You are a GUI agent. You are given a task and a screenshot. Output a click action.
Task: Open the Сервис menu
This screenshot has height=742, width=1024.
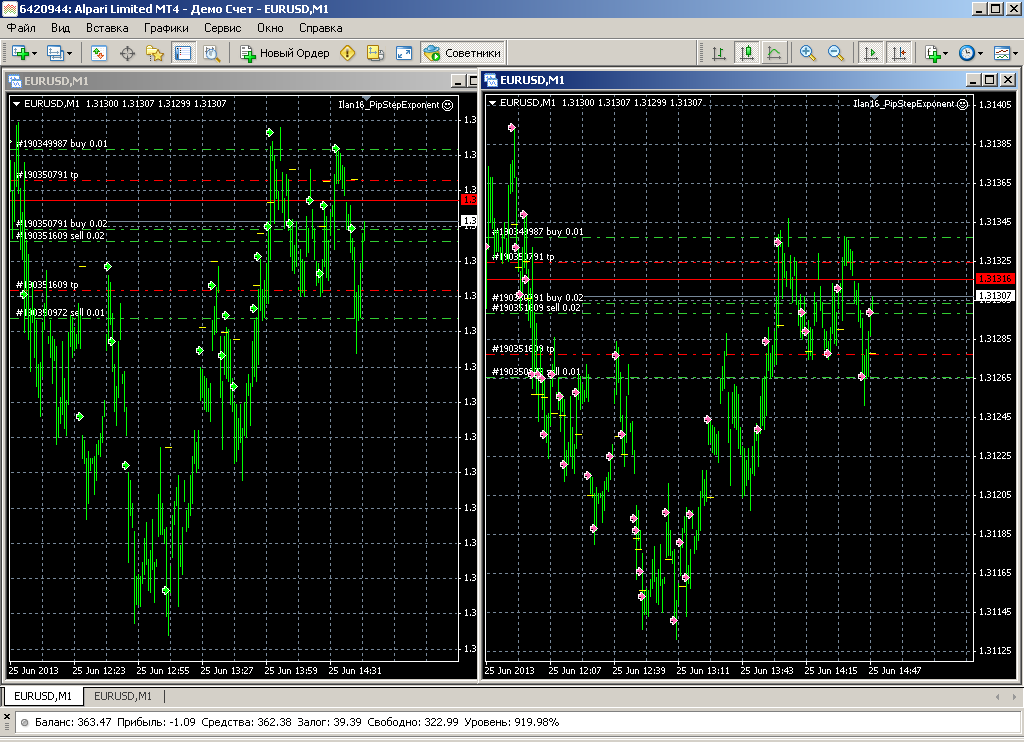point(222,28)
